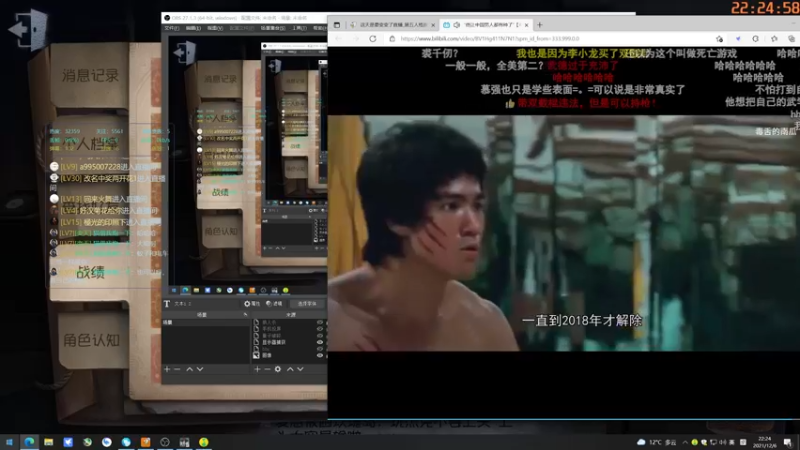Screen dimensions: 800x450
Task: Open Microsoft Edge from taskbar
Action: point(29,442)
